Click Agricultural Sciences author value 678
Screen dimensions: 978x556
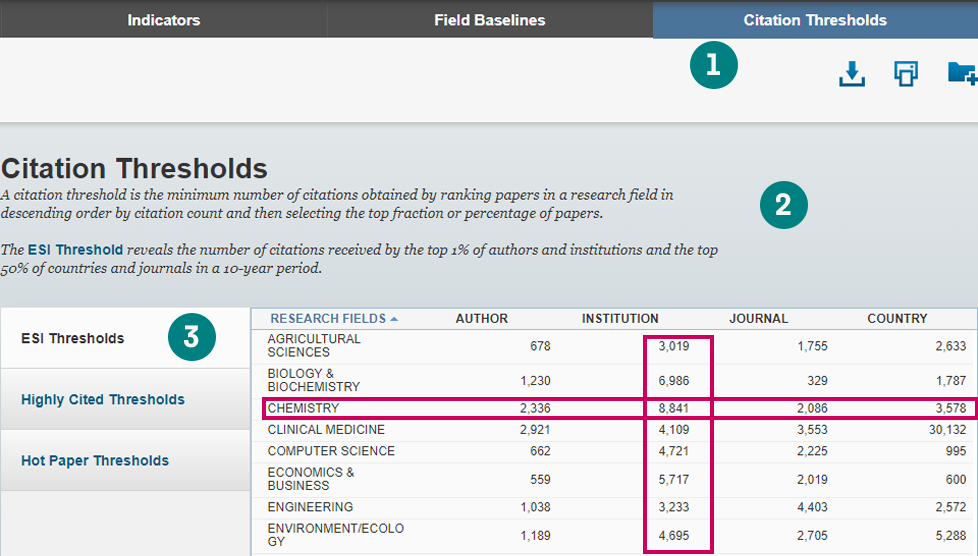click(540, 346)
